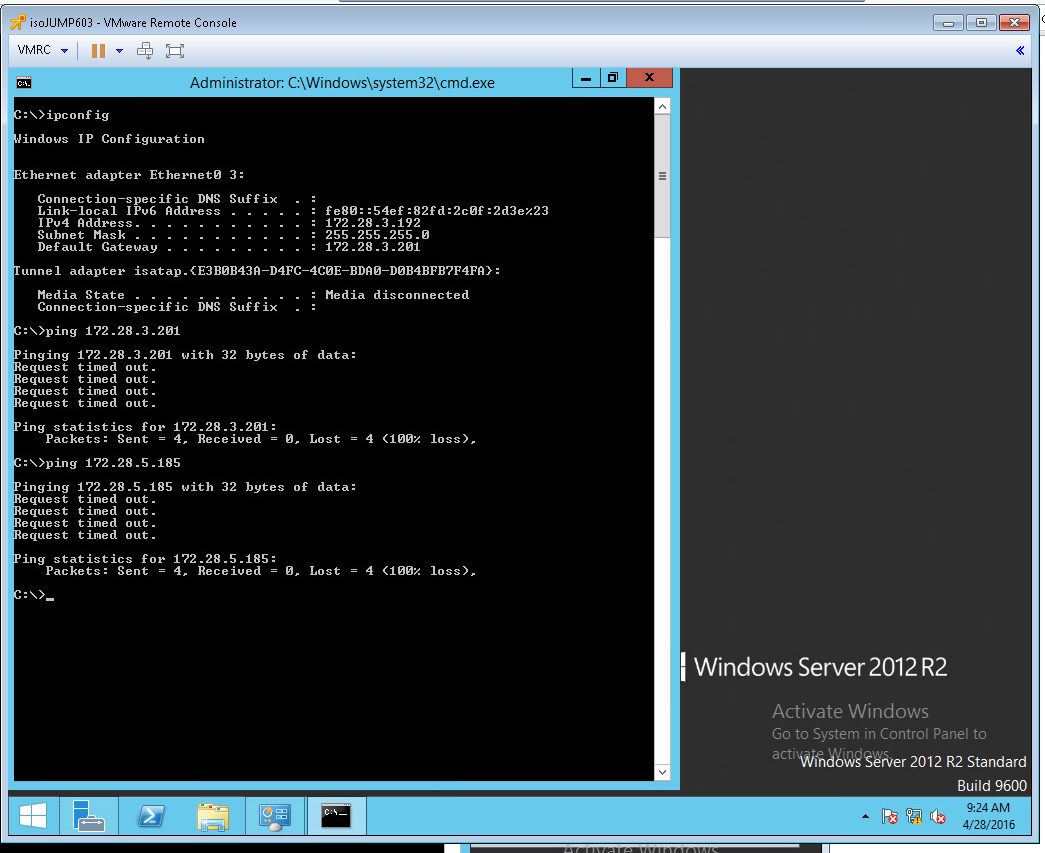The image size is (1045, 853).
Task: Click 'Ping statistics for 172.28.3.201' line
Action: click(145, 426)
